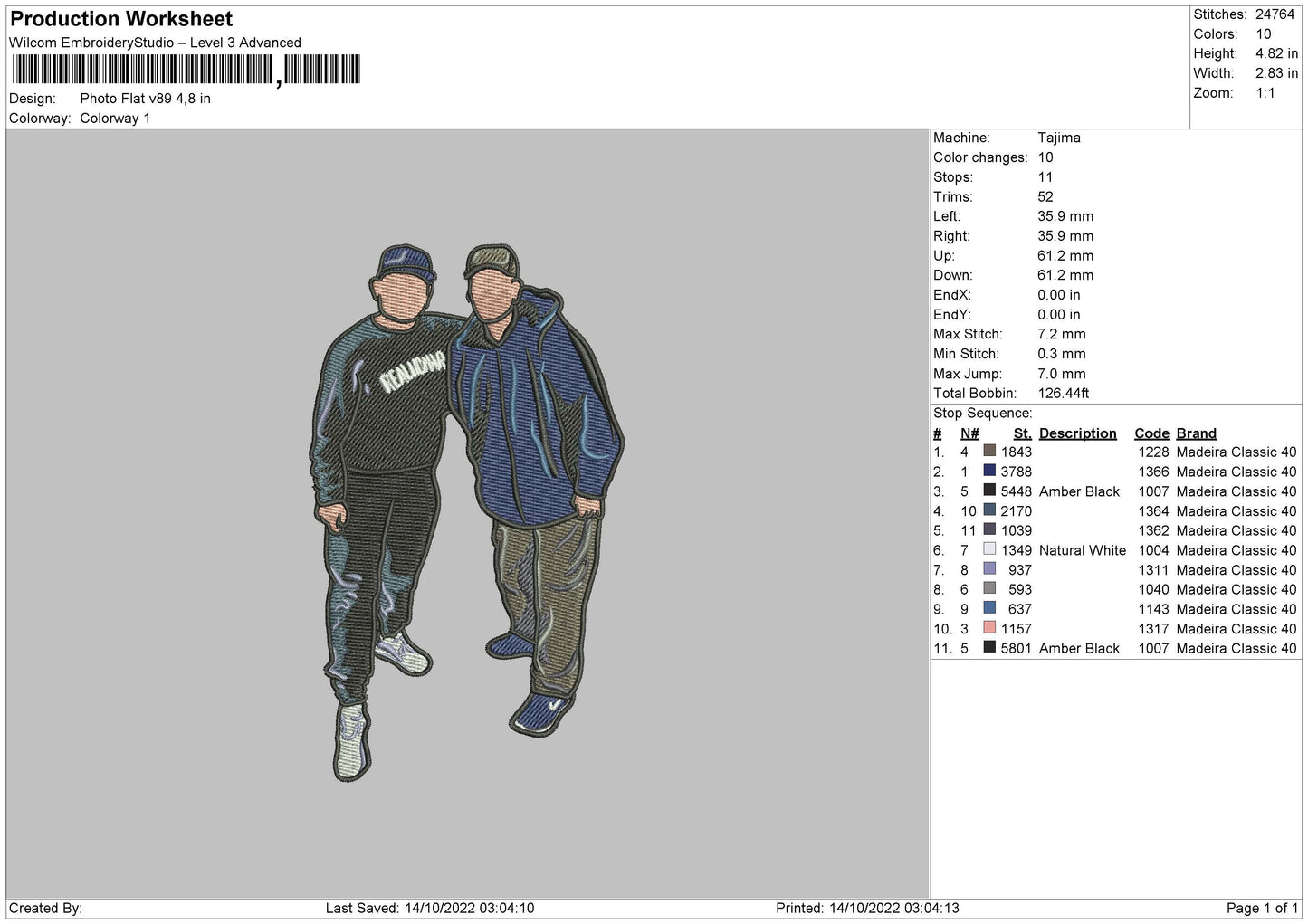The width and height of the screenshot is (1308, 924).
Task: Click the Height value '4.82 in'
Action: [1276, 53]
